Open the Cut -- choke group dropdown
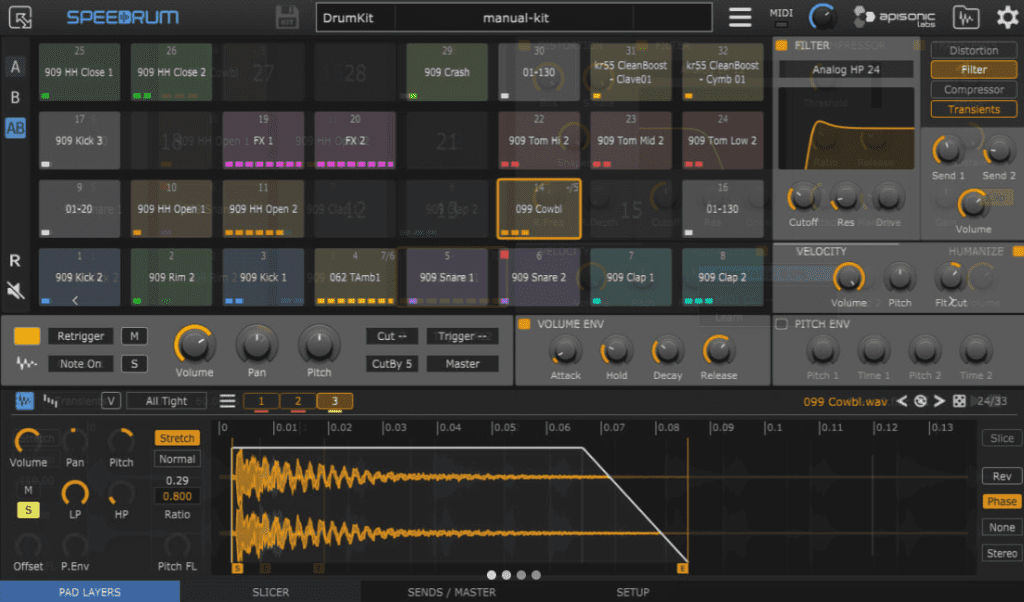 click(392, 336)
